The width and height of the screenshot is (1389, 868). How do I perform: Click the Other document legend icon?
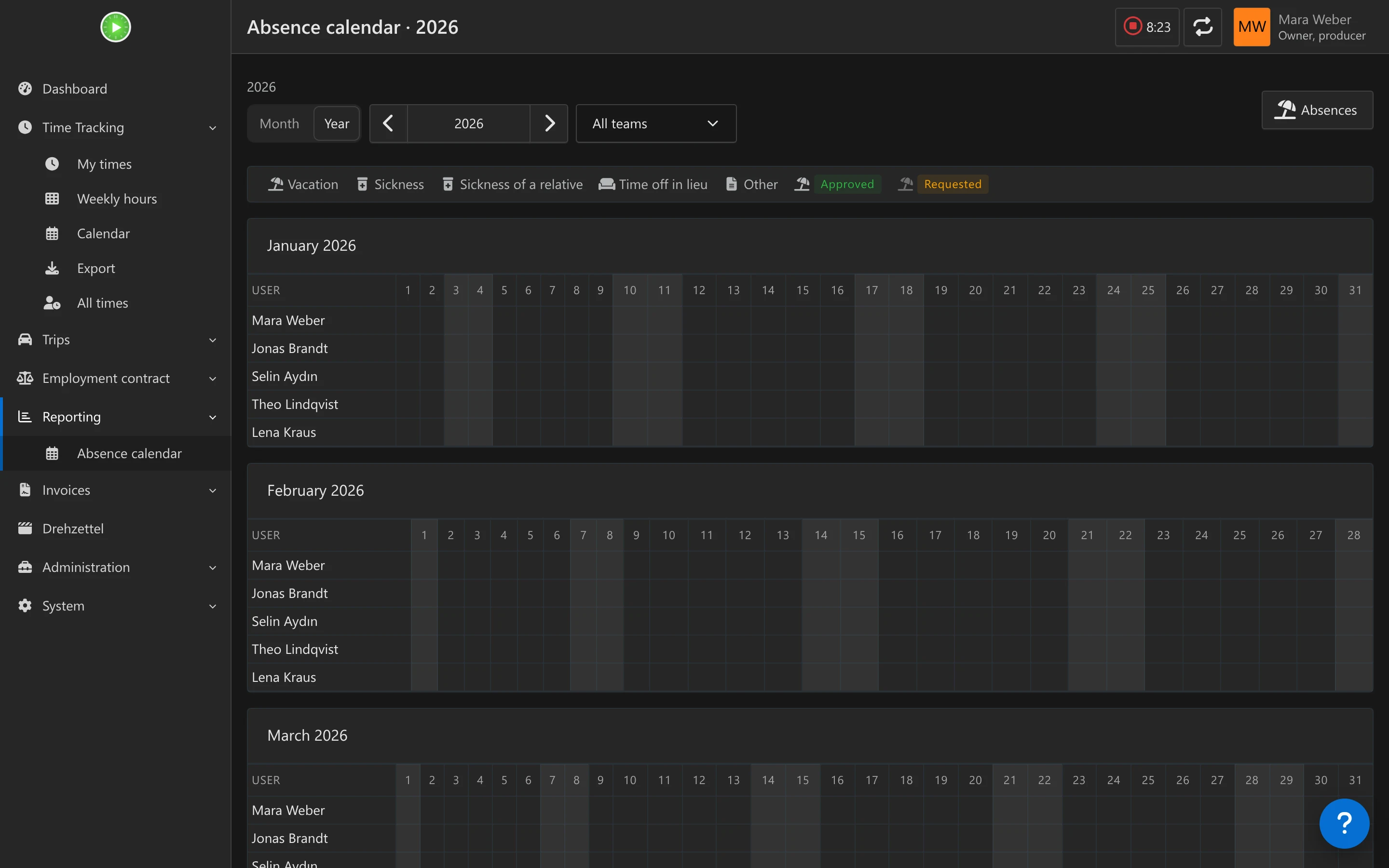coord(731,184)
